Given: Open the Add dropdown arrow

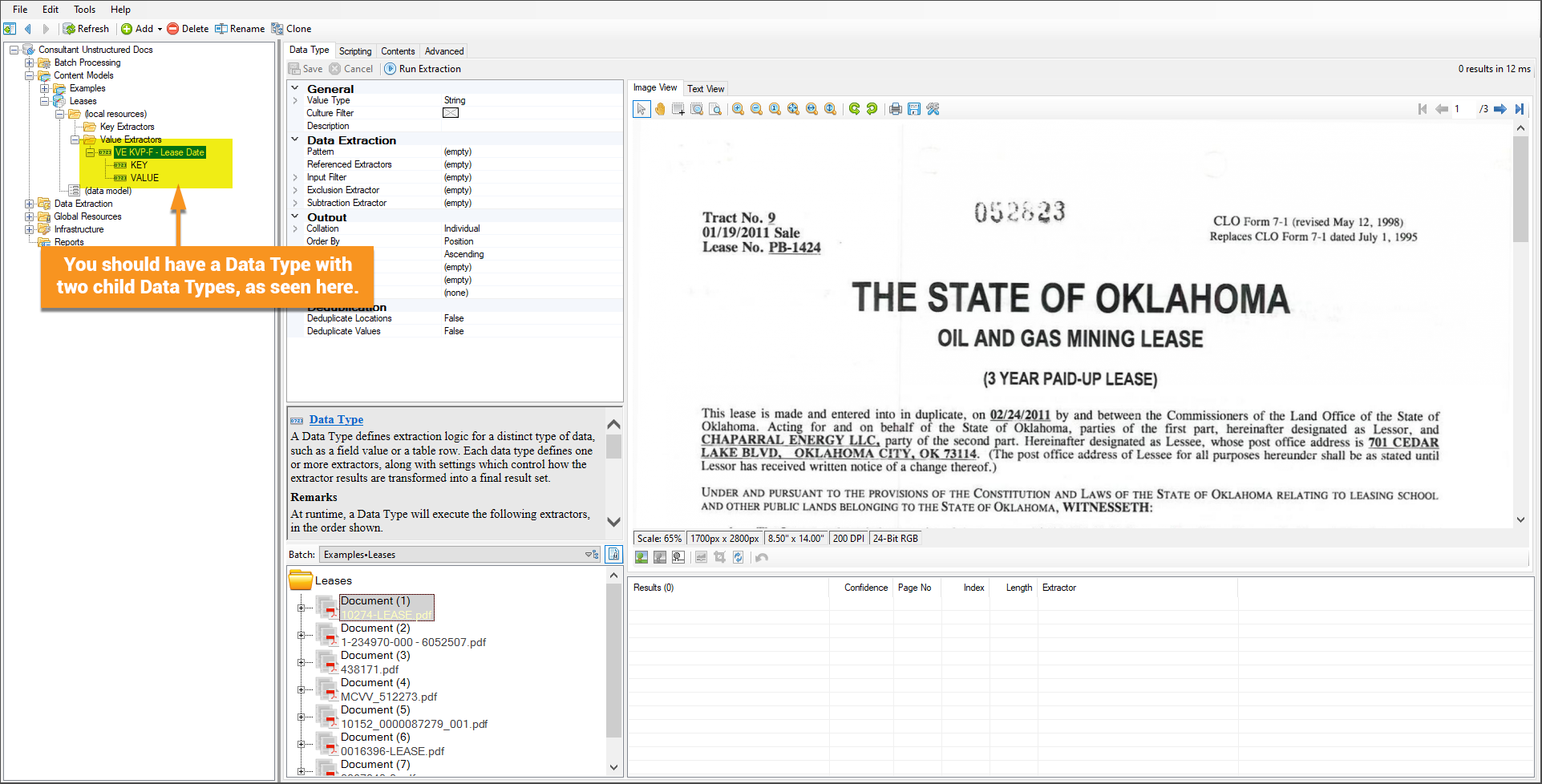Looking at the screenshot, I should pyautogui.click(x=160, y=29).
